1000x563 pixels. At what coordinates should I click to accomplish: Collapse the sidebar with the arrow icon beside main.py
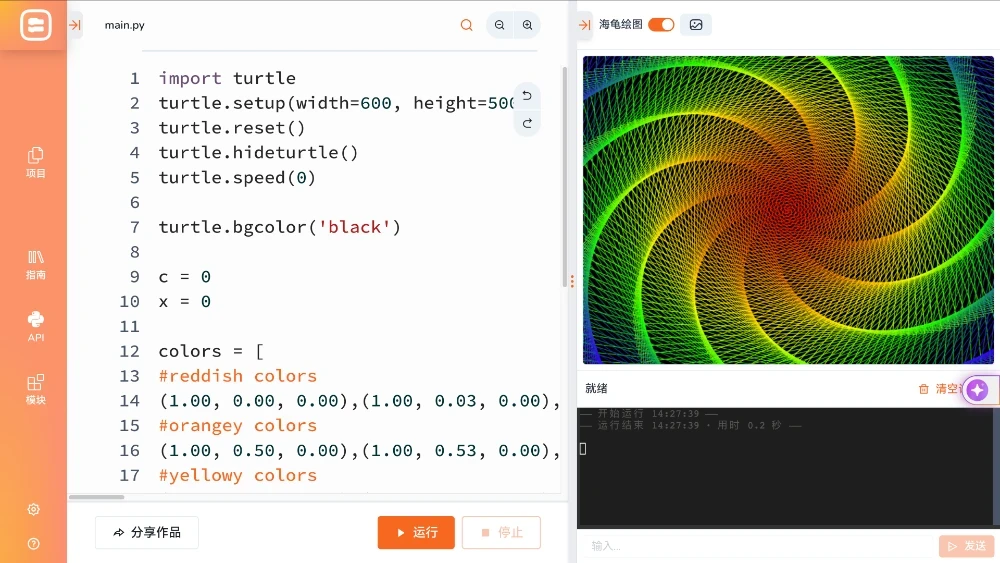tap(75, 25)
